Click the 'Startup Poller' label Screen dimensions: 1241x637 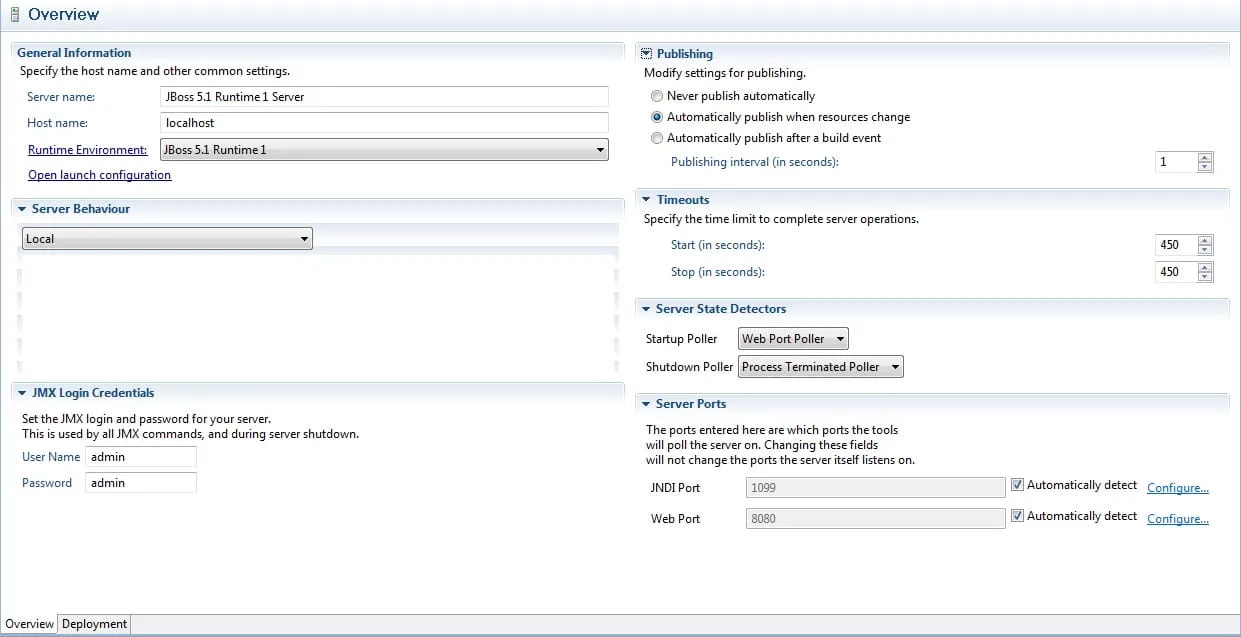tap(682, 339)
